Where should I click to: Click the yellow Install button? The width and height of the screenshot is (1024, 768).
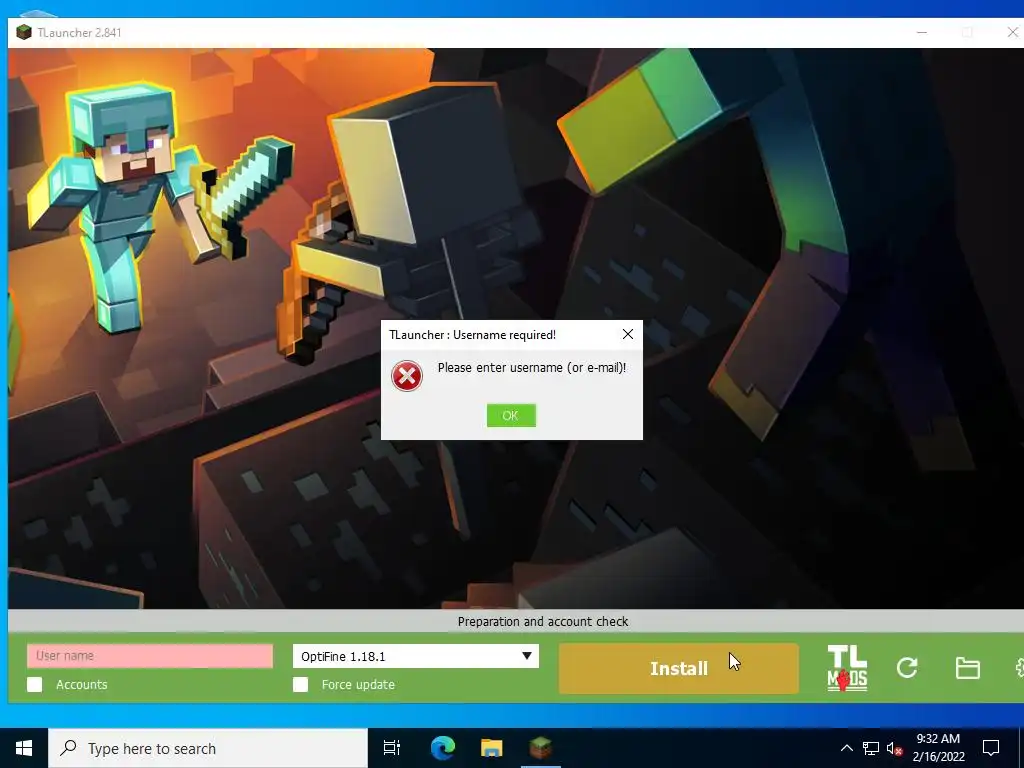coord(679,668)
